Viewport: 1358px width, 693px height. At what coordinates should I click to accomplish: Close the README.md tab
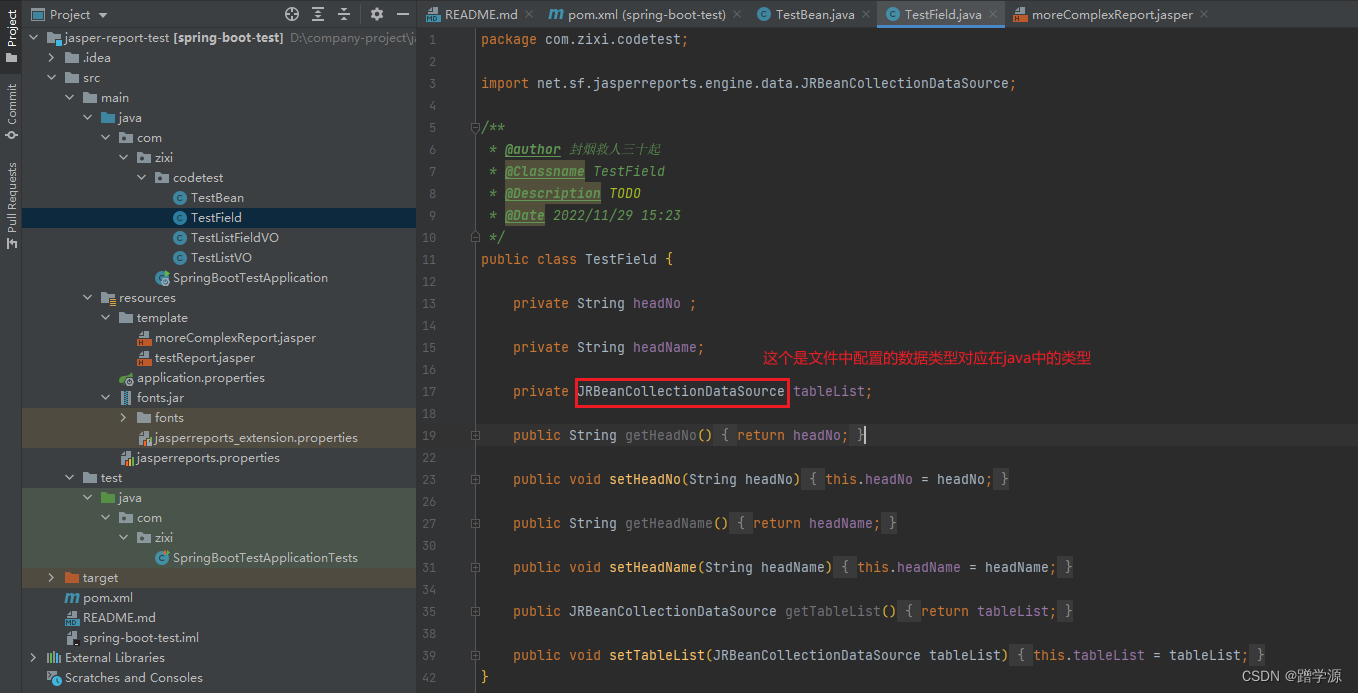pos(528,15)
